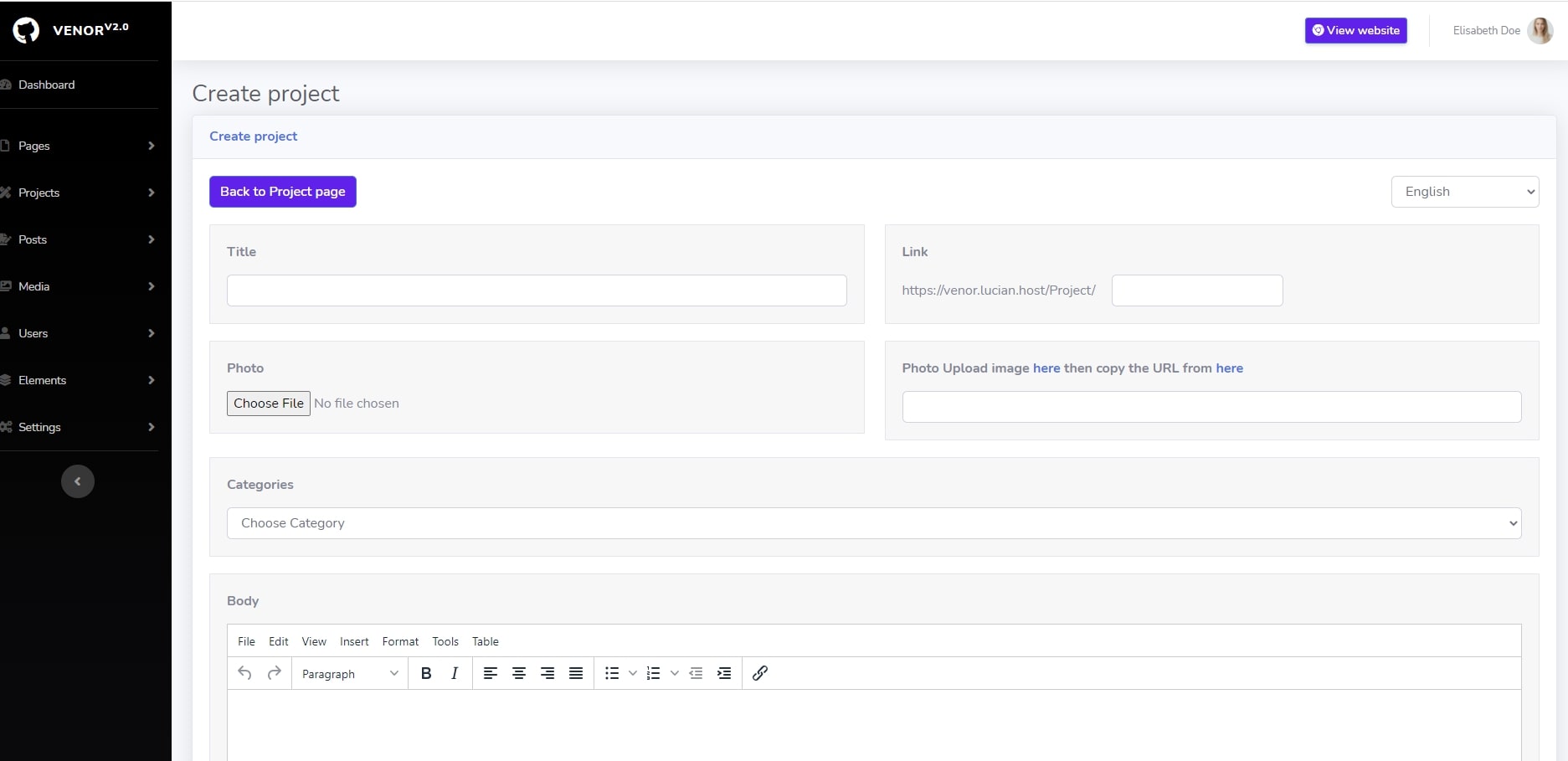
Task: Justify text using the toolbar icon
Action: 576,673
